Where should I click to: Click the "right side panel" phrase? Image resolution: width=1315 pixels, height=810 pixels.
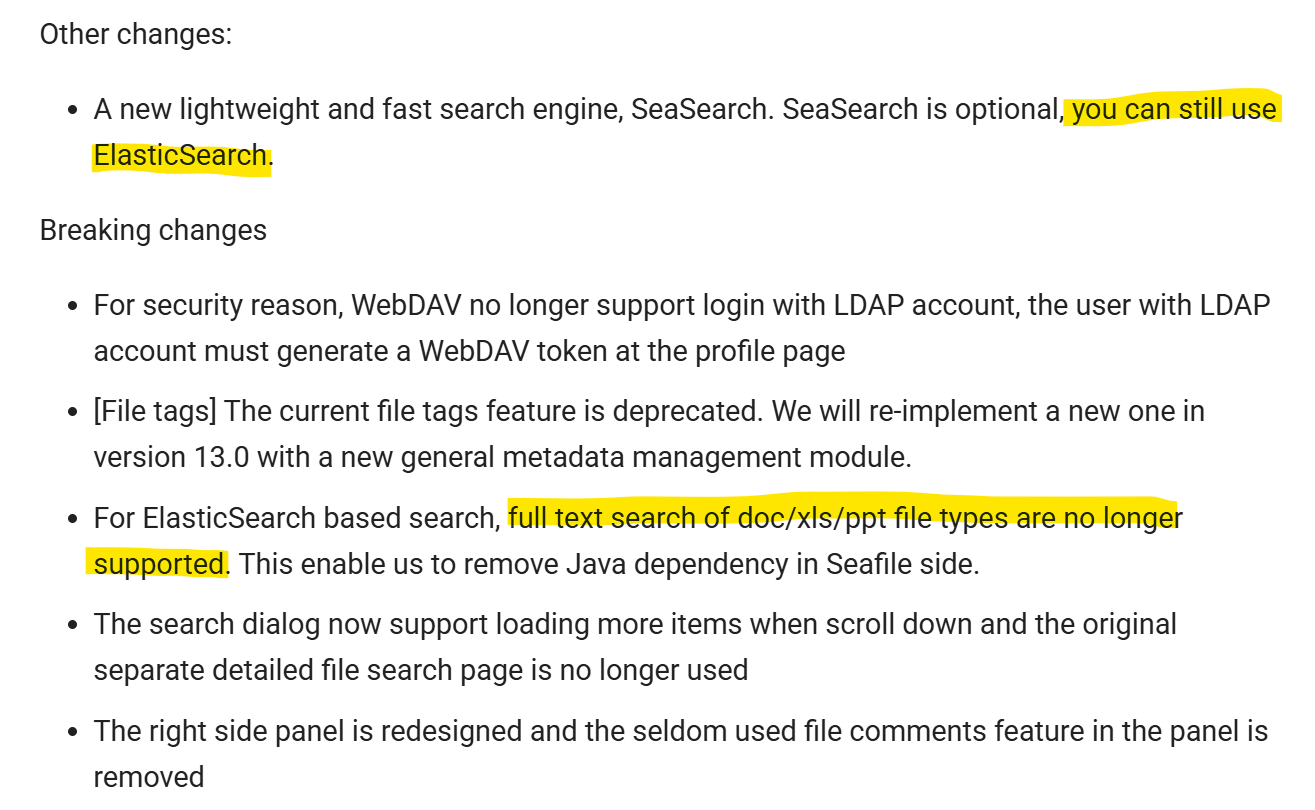pos(244,731)
